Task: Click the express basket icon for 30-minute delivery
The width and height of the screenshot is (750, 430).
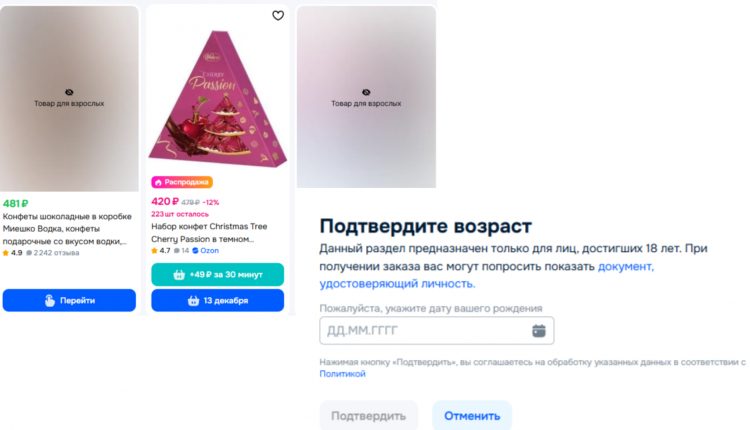Action: [179, 275]
